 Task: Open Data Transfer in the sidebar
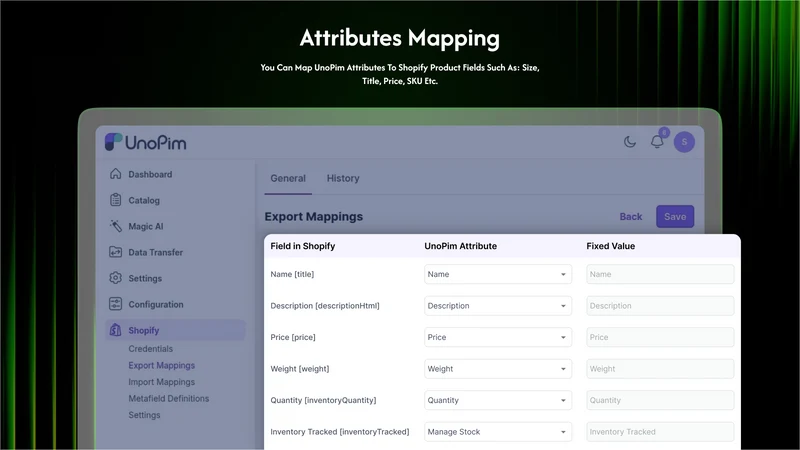tap(156, 253)
